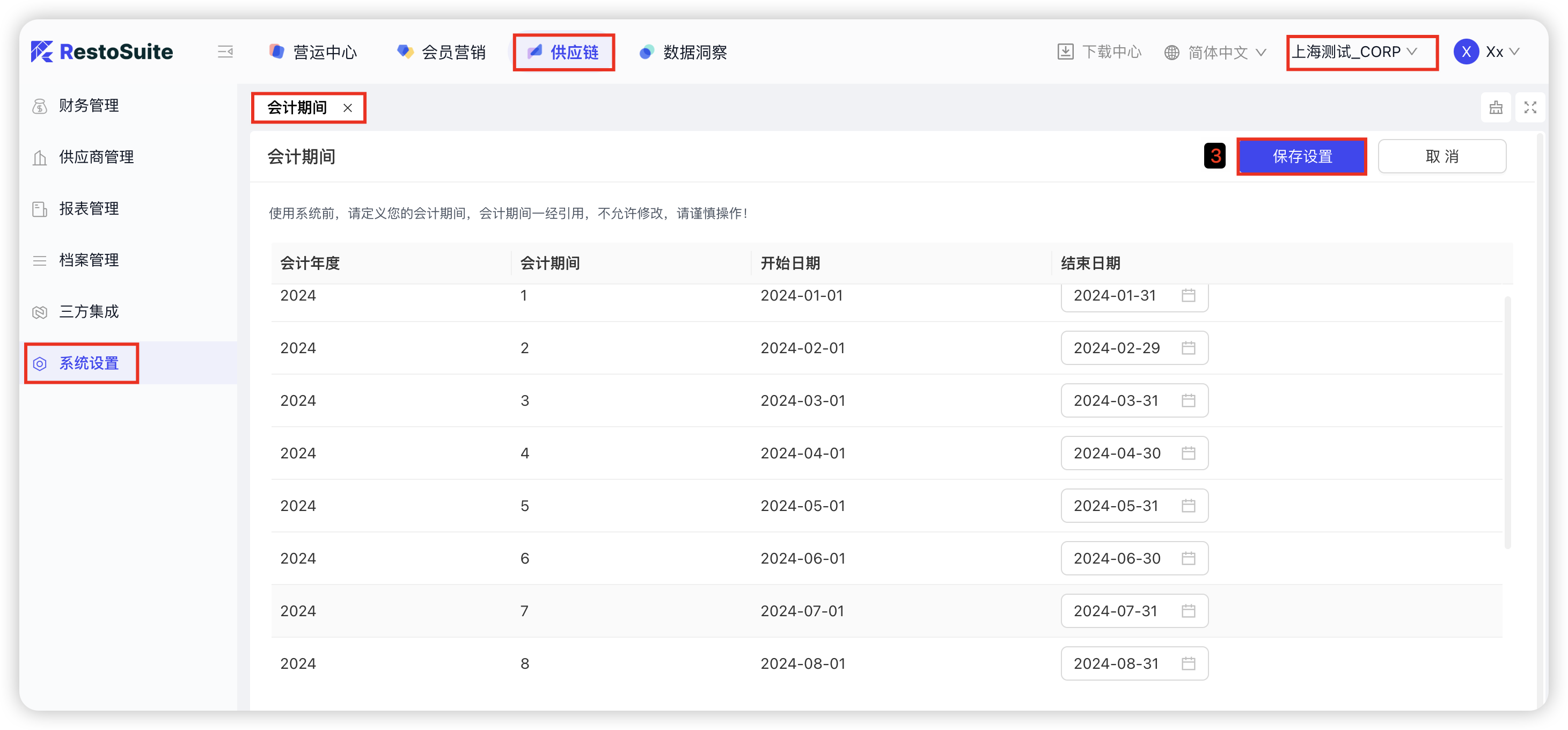Click the globe language icon

click(x=1171, y=53)
